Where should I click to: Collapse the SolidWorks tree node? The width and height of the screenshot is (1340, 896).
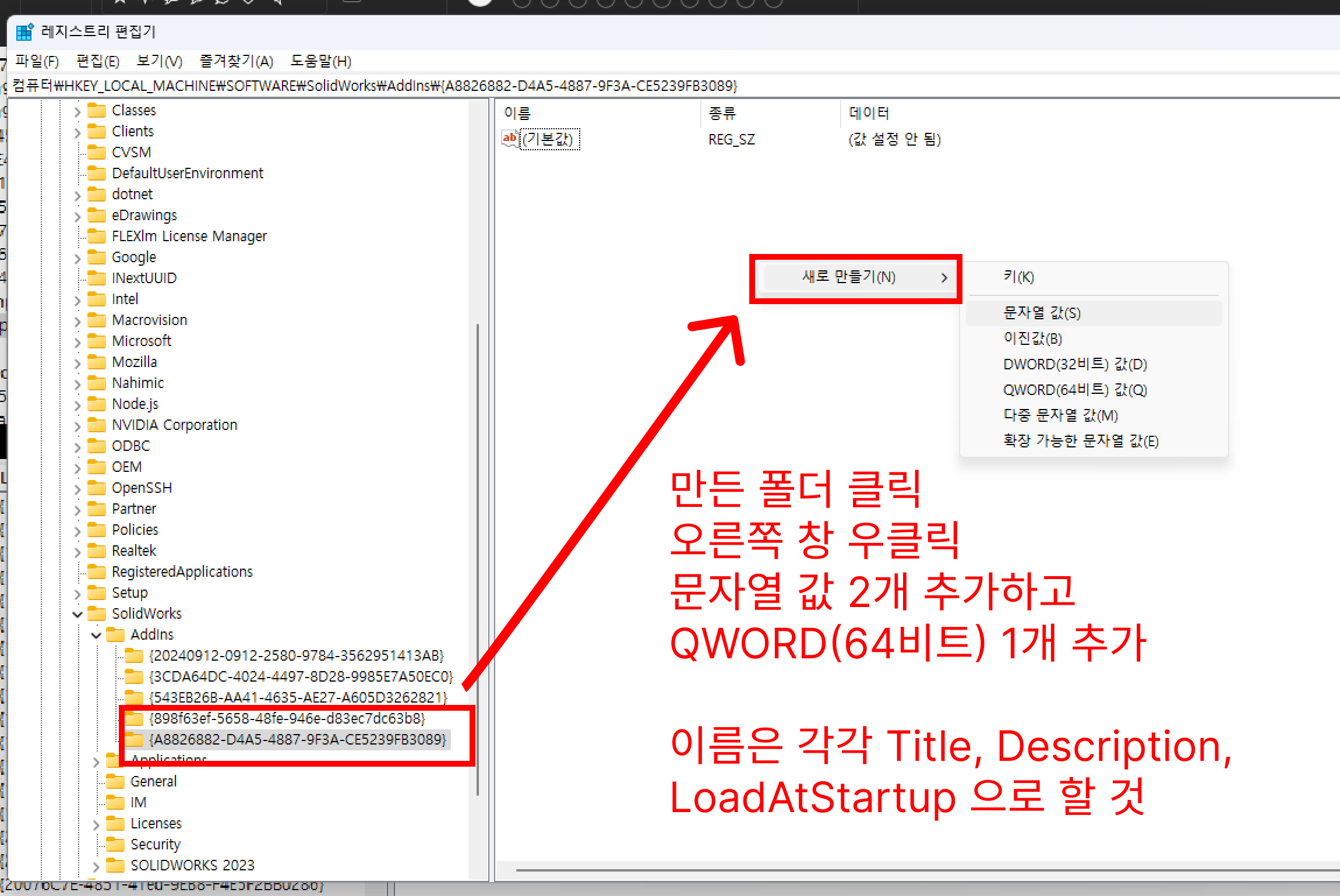[x=77, y=614]
